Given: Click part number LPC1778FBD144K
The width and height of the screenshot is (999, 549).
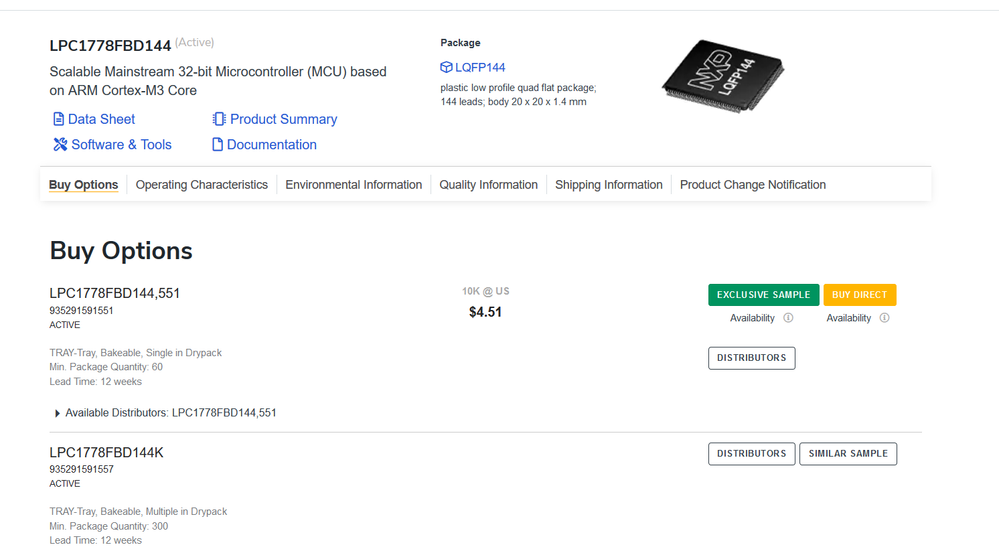Looking at the screenshot, I should (x=106, y=452).
